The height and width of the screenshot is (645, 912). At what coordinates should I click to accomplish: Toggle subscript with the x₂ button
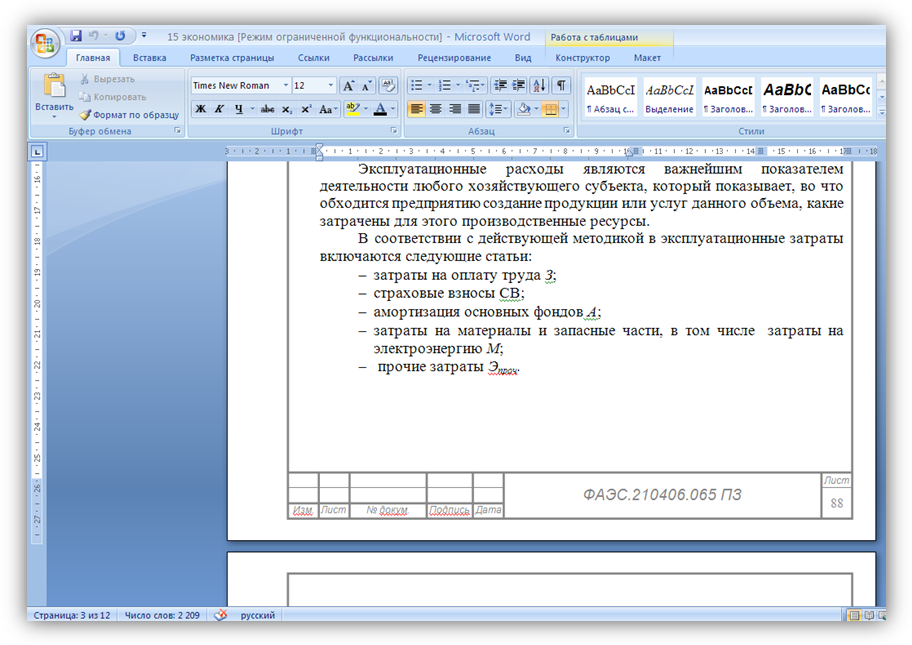[x=287, y=109]
